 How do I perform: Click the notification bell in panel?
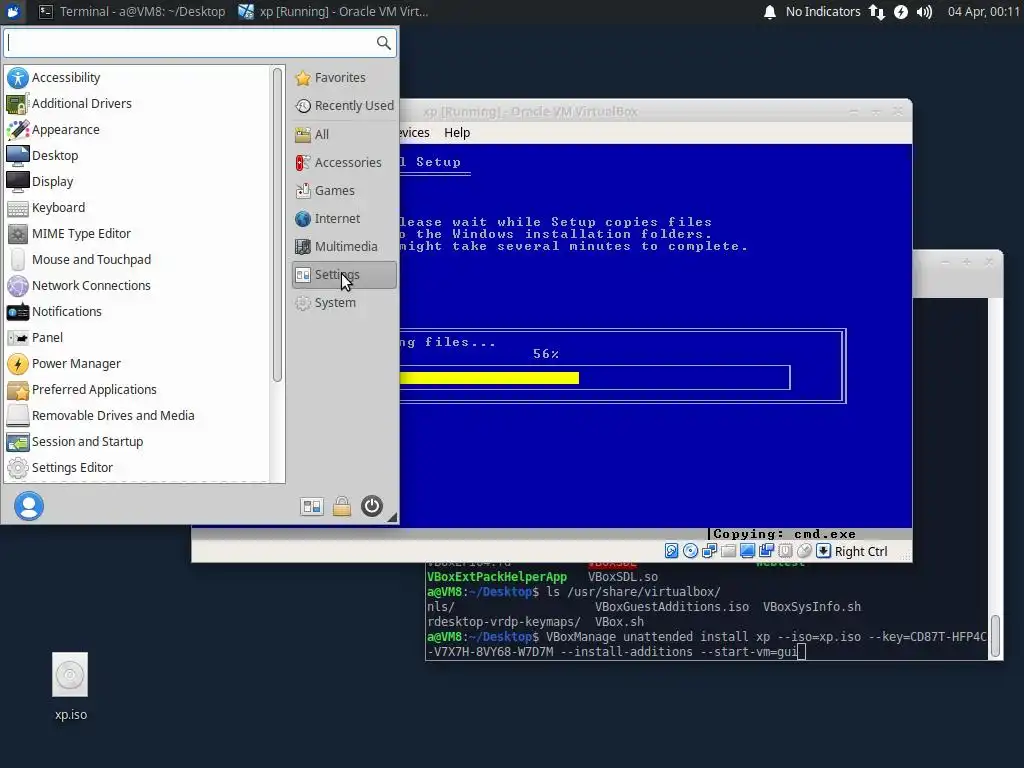click(x=770, y=12)
